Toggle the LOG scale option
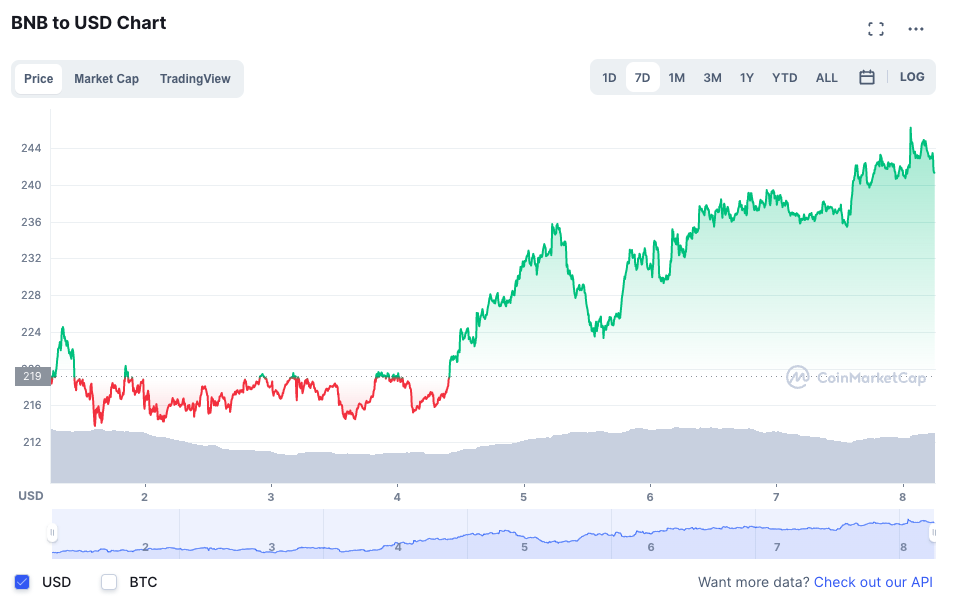The width and height of the screenshot is (958, 607). (x=912, y=77)
